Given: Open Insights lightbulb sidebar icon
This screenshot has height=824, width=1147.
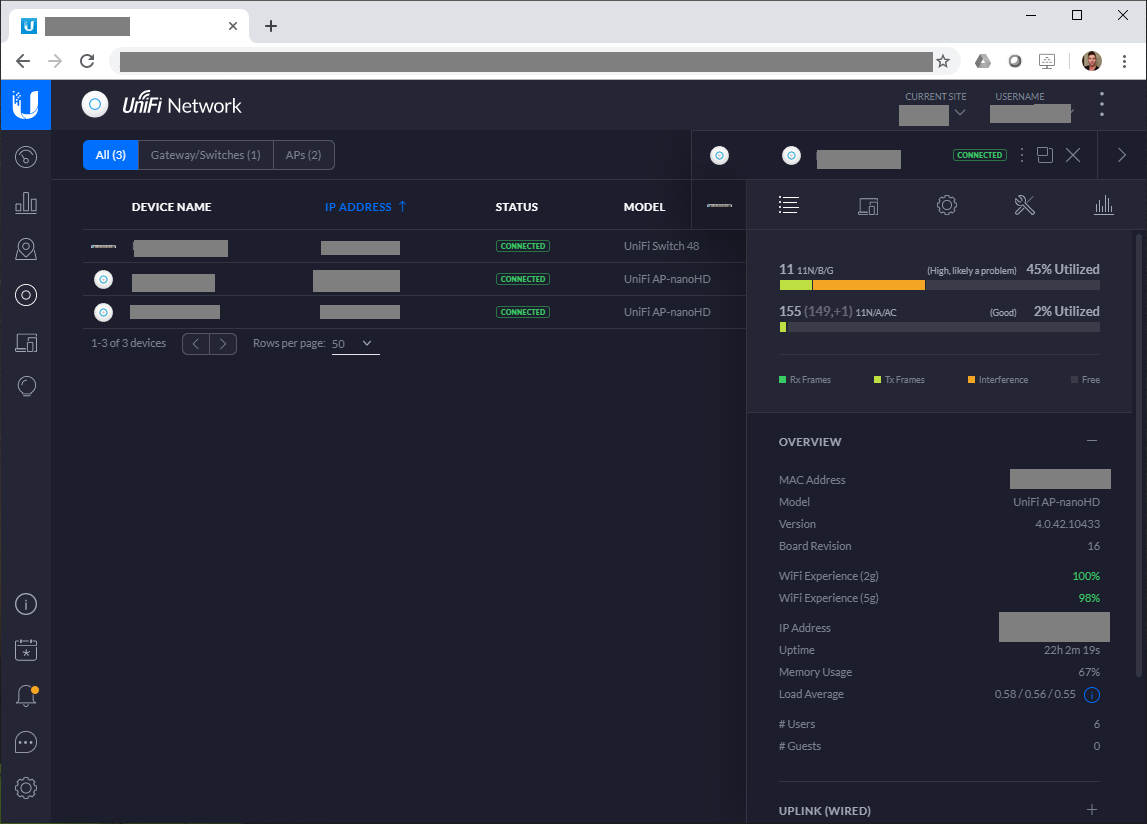Looking at the screenshot, I should pyautogui.click(x=26, y=387).
